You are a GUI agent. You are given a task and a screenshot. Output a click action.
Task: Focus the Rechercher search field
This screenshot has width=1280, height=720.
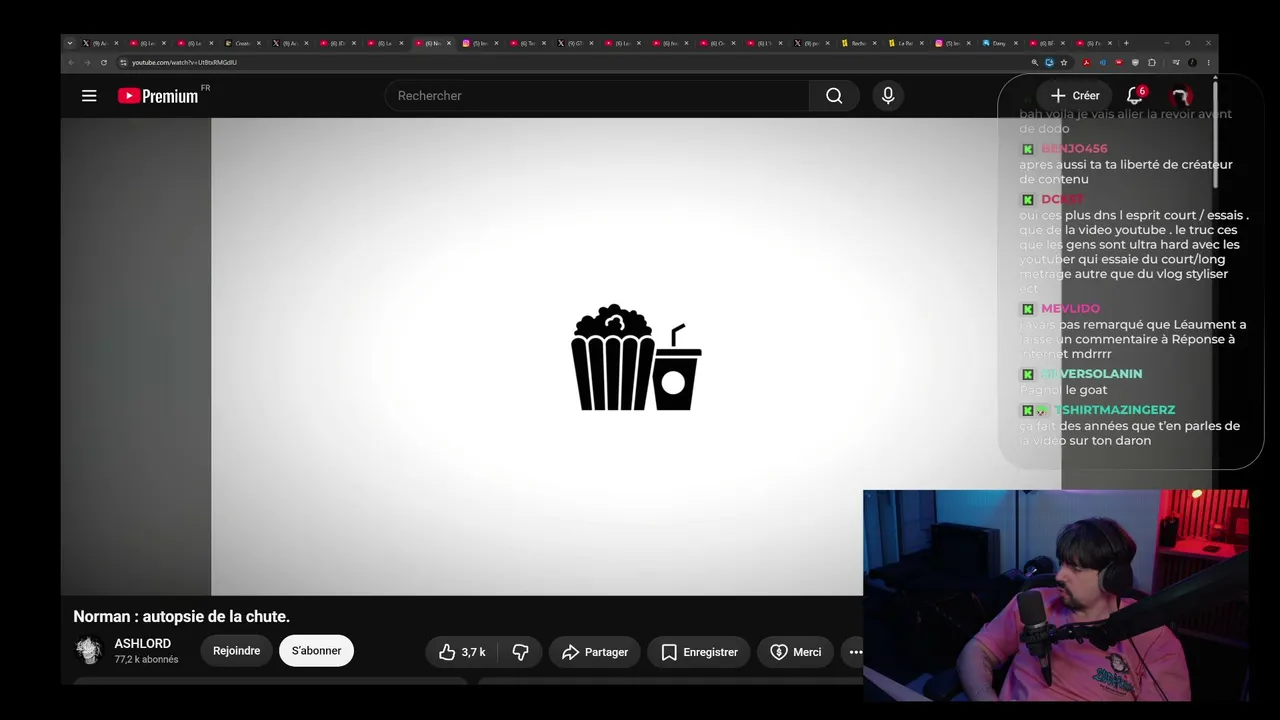597,96
